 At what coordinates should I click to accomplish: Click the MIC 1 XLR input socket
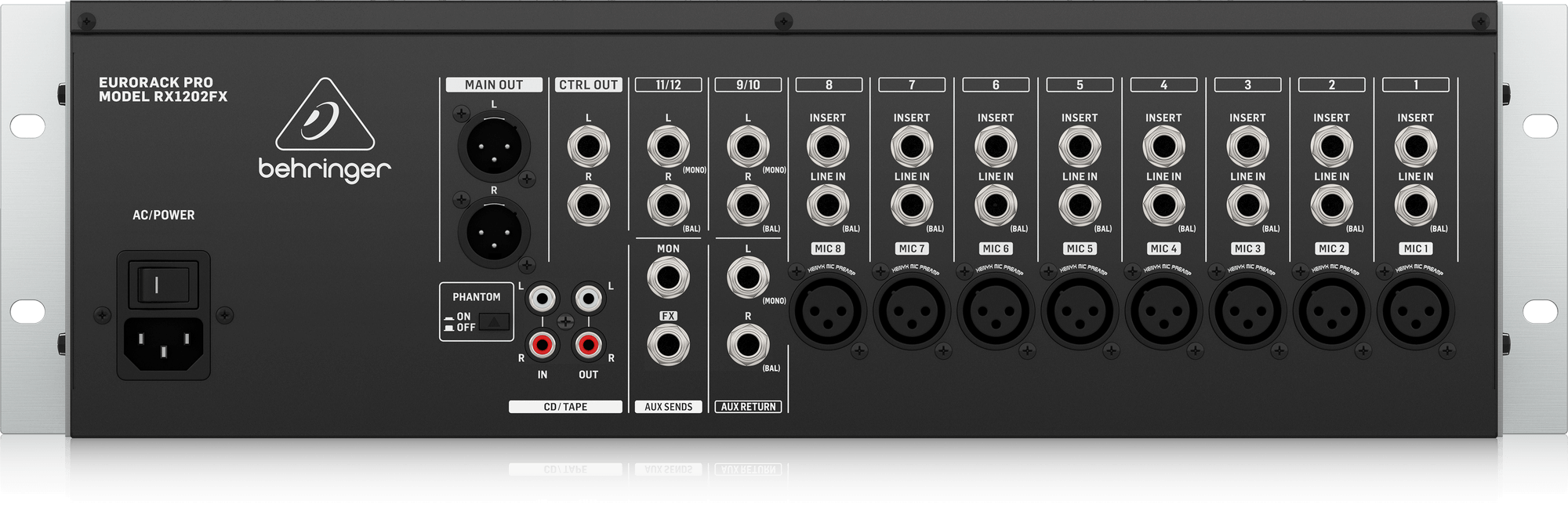coord(1415,311)
